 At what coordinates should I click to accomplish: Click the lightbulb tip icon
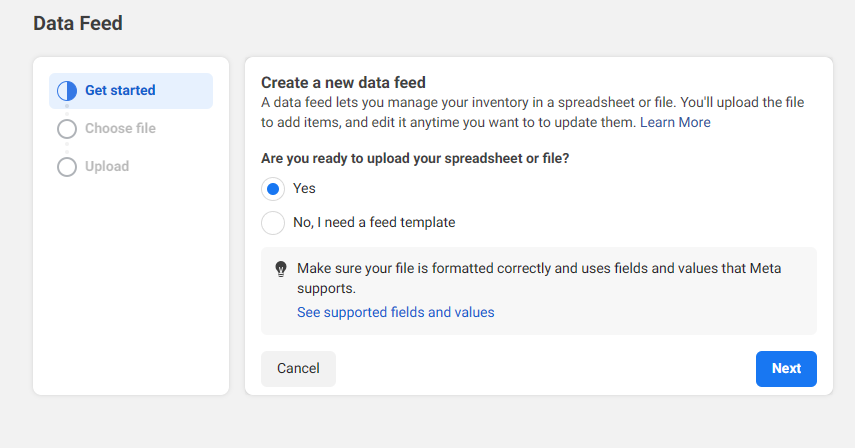281,269
